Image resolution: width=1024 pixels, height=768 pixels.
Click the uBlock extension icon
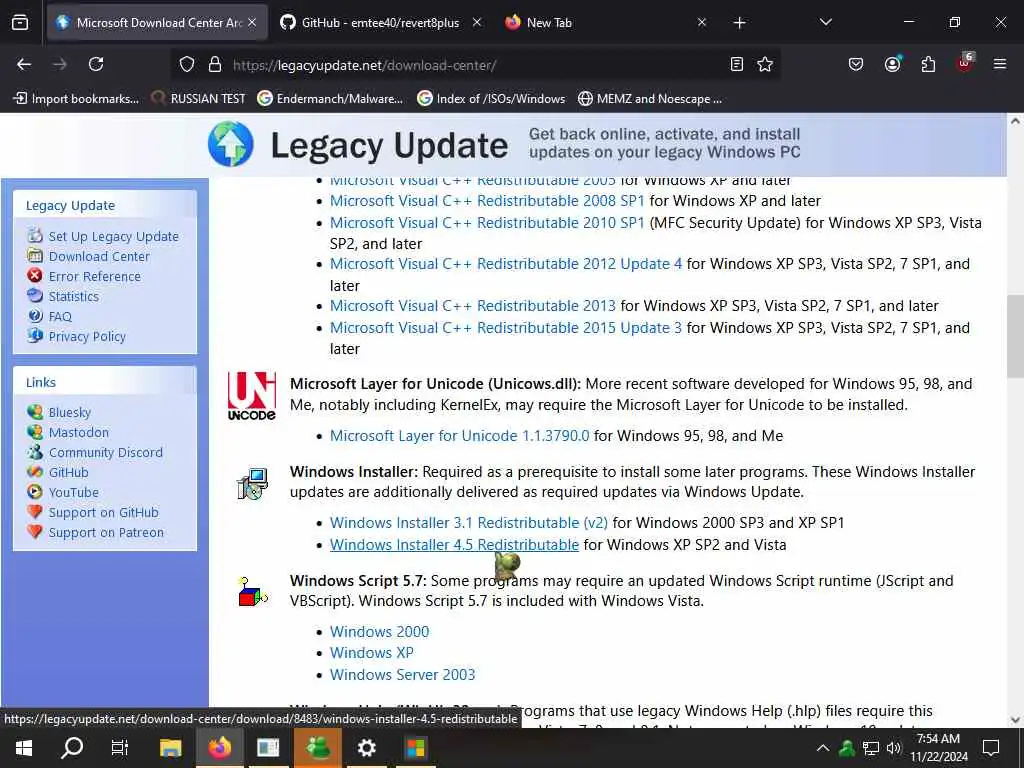coord(965,63)
